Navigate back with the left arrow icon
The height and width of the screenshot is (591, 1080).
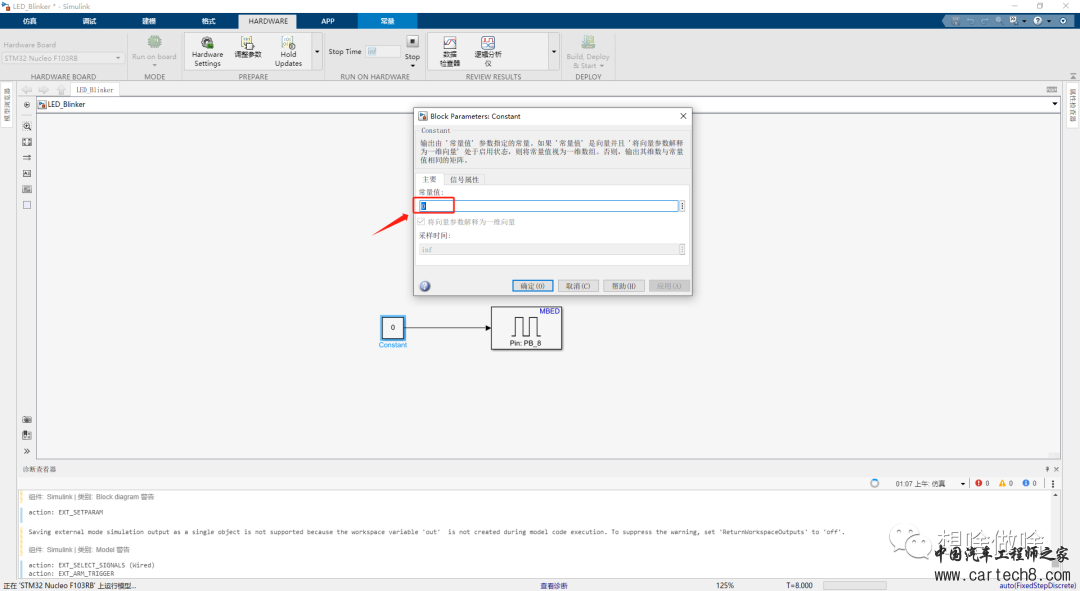pyautogui.click(x=27, y=90)
